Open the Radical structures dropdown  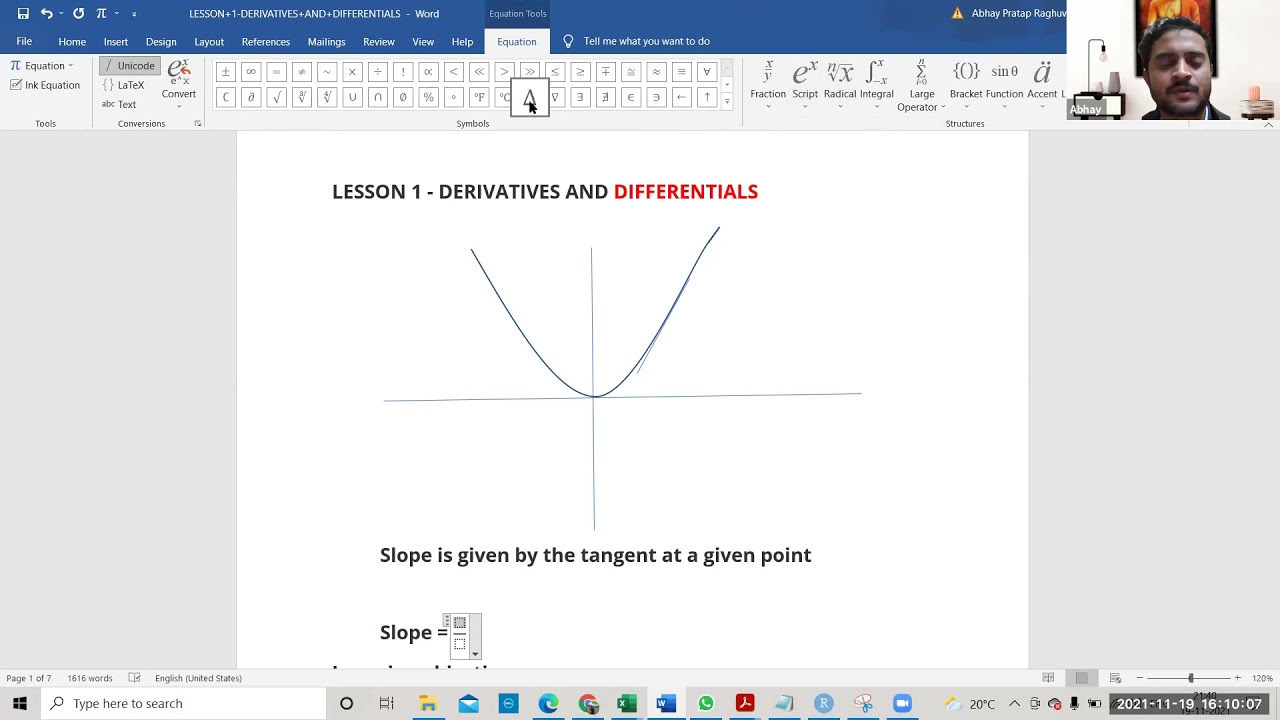click(x=840, y=85)
